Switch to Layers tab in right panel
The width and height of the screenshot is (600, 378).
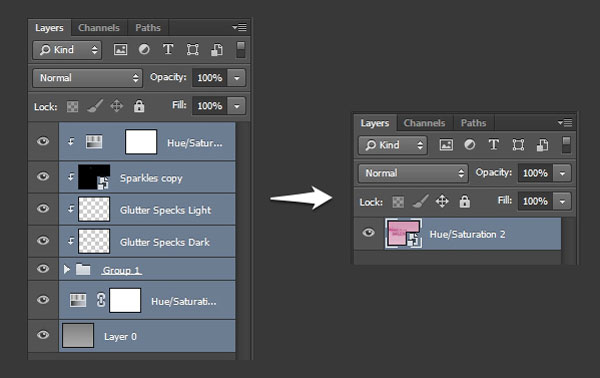[375, 123]
